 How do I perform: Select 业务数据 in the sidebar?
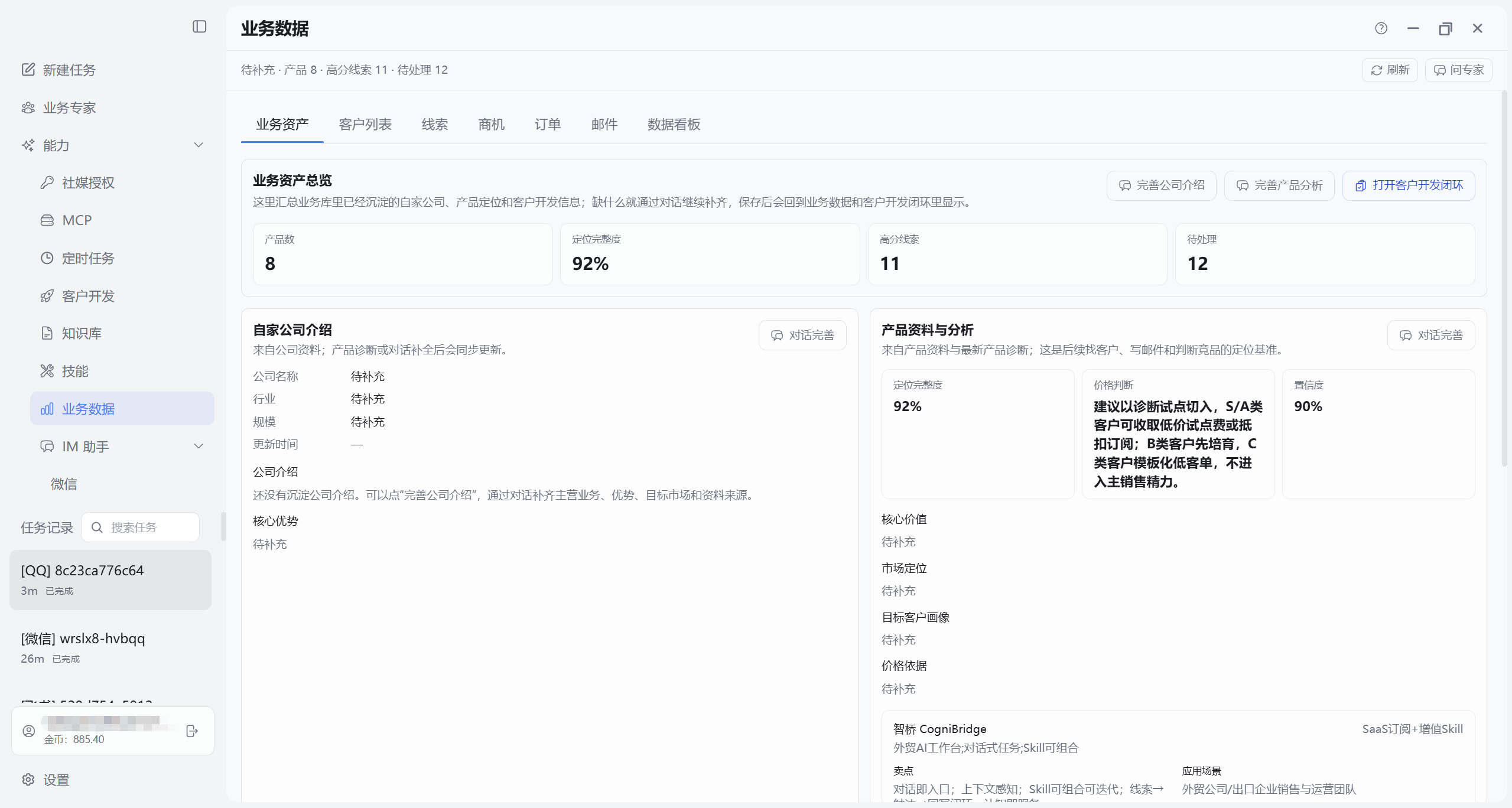[122, 409]
